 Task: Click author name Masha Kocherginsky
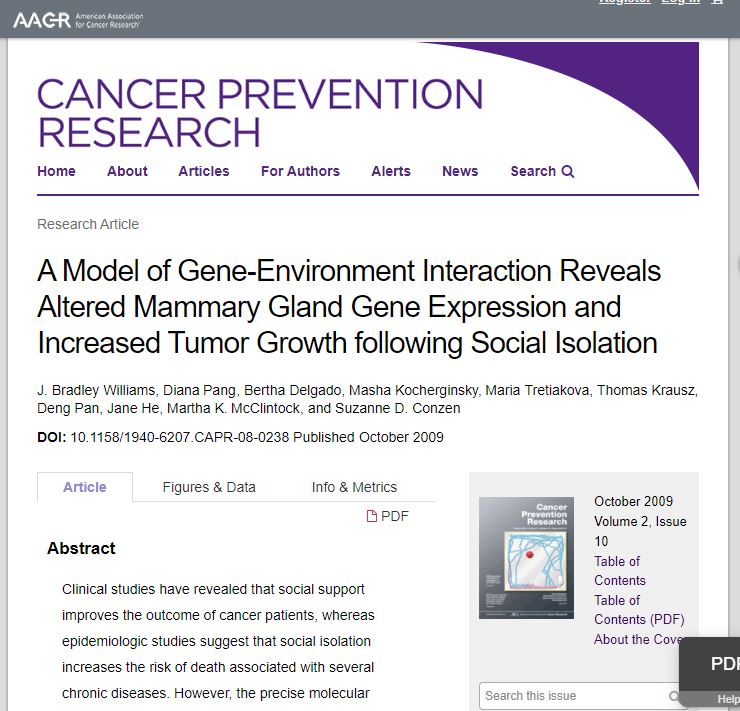click(413, 390)
